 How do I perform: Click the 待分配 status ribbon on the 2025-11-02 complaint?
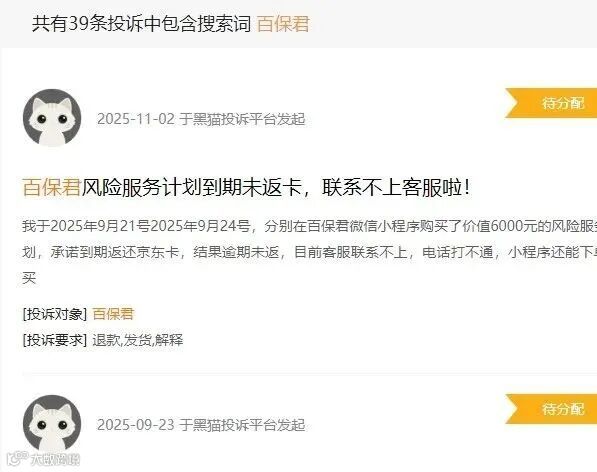point(551,103)
